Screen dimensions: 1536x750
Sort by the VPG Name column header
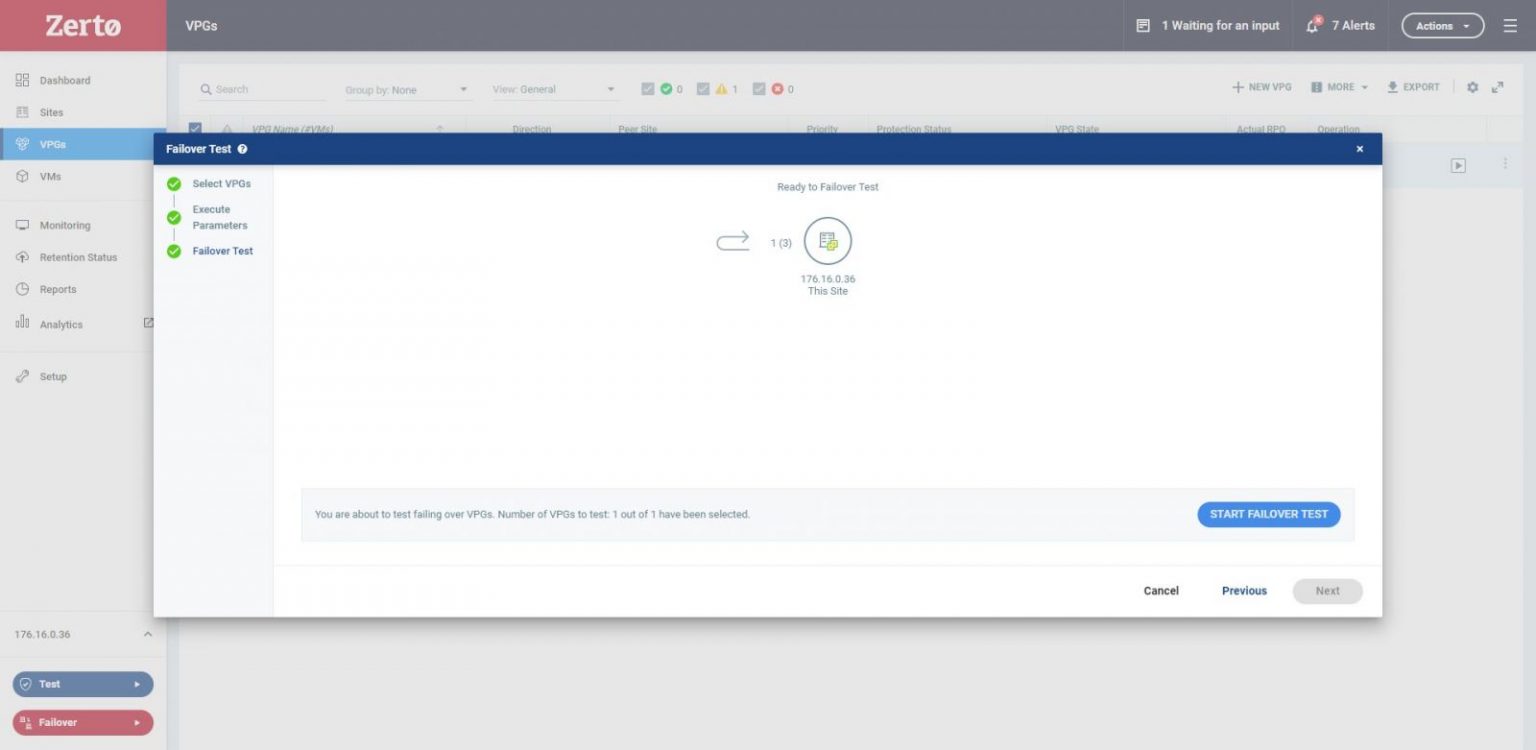coord(292,129)
